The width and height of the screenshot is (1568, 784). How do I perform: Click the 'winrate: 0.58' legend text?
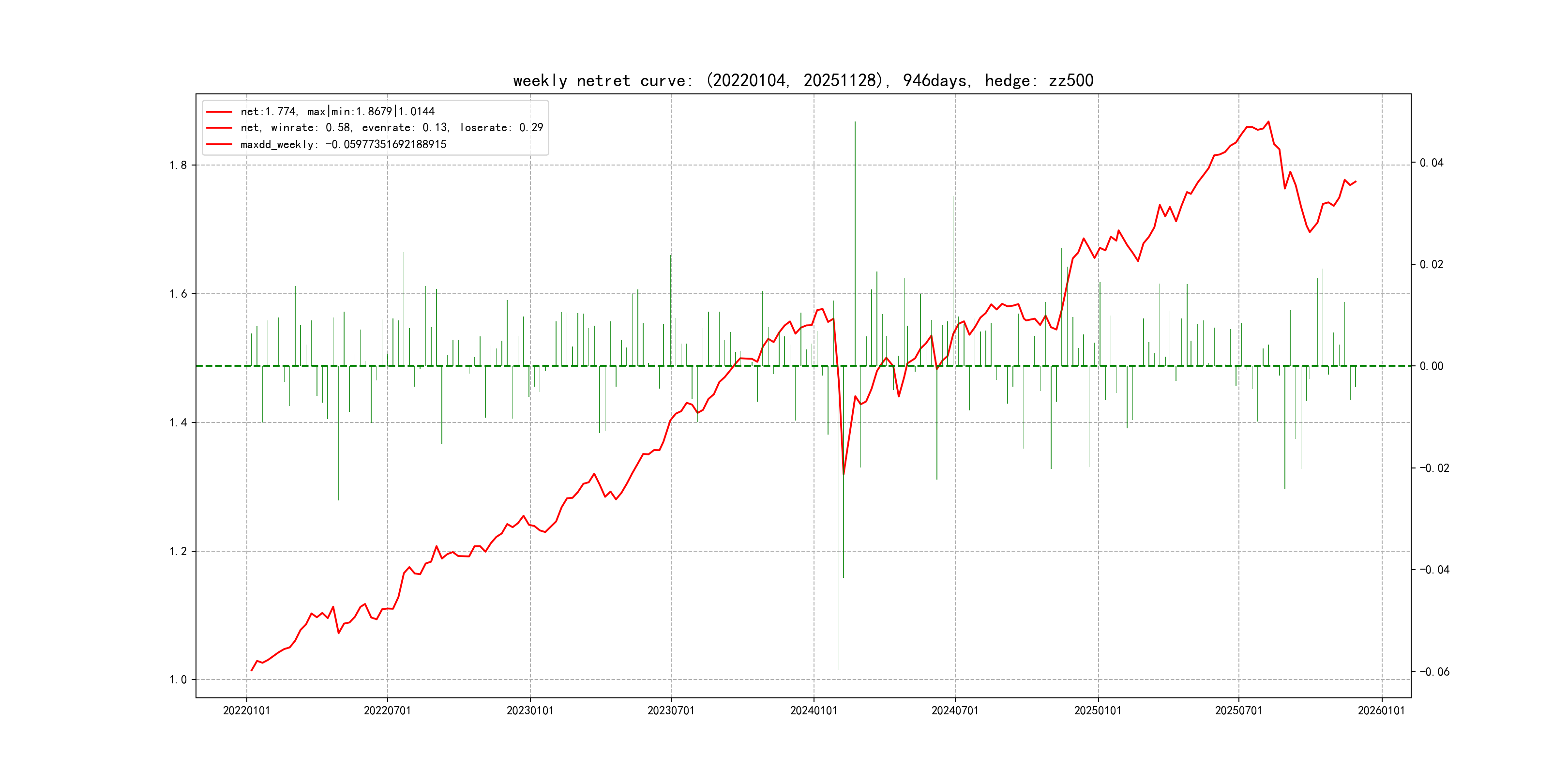[310, 128]
